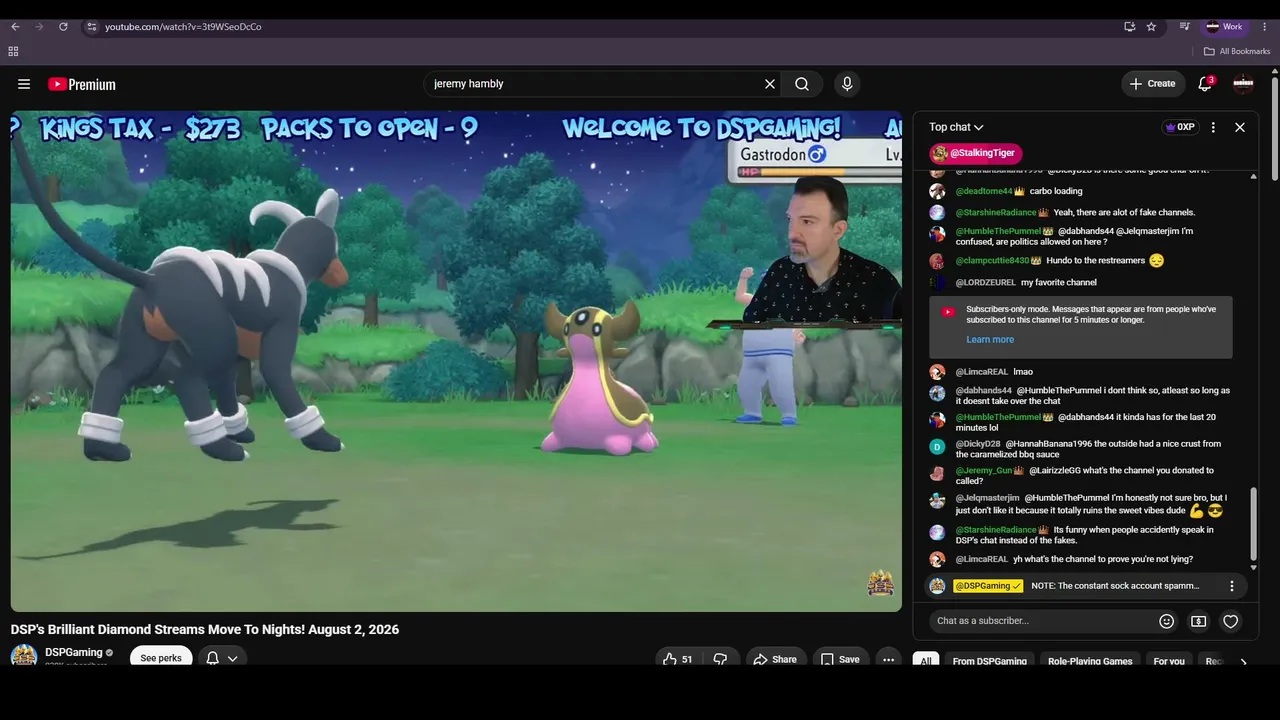Open the YouTube guide hamburger menu
1280x720 pixels.
click(x=24, y=84)
